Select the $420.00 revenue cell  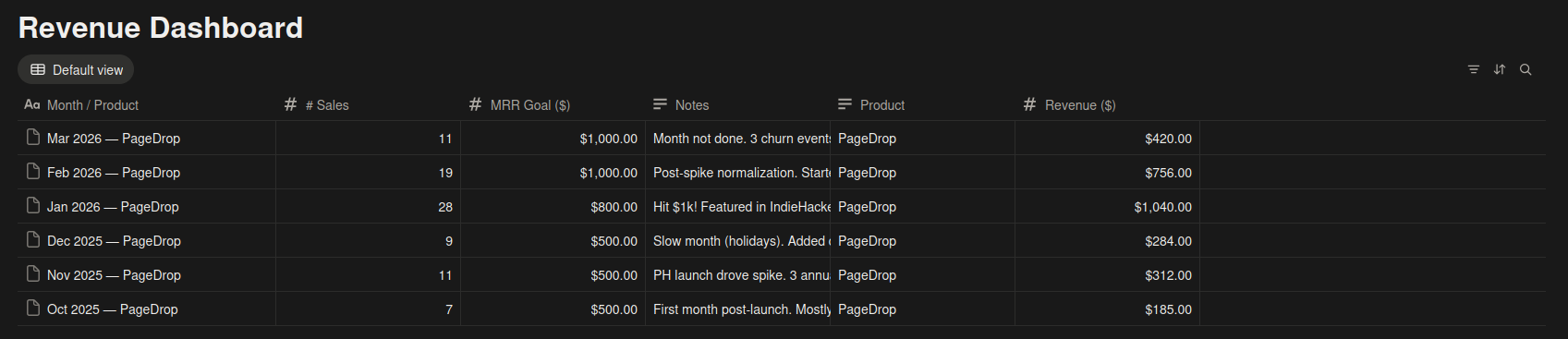pos(1107,139)
